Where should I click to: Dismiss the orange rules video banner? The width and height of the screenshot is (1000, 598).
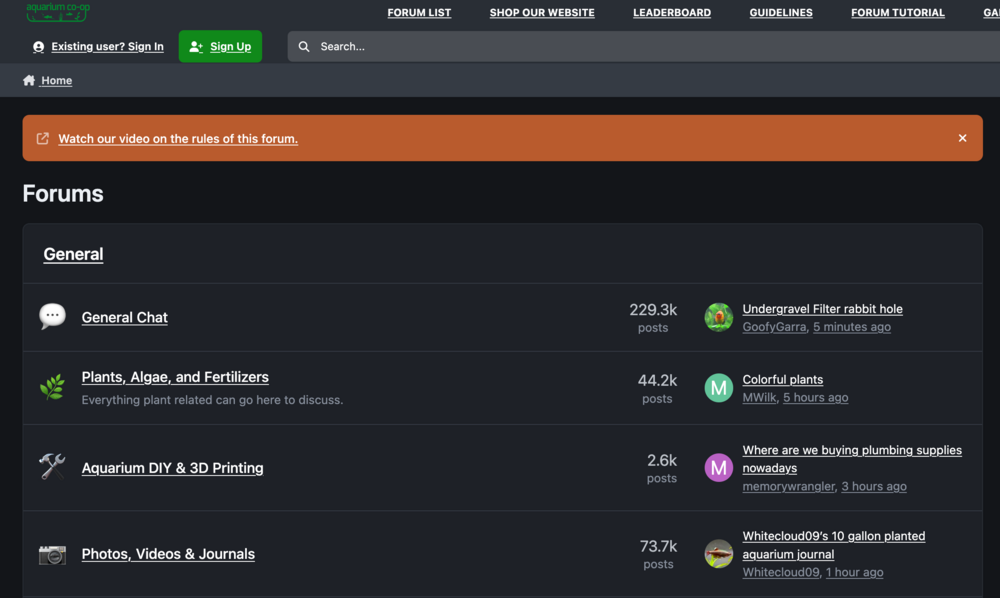[x=962, y=138]
